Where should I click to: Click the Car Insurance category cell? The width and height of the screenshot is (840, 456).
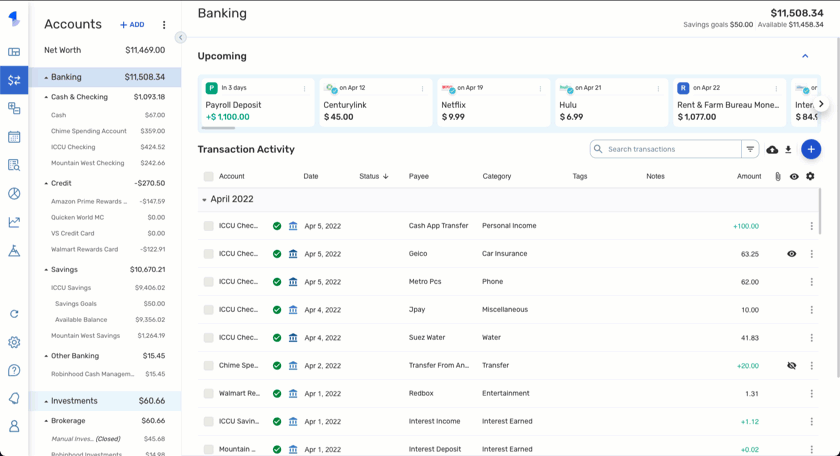click(x=504, y=254)
